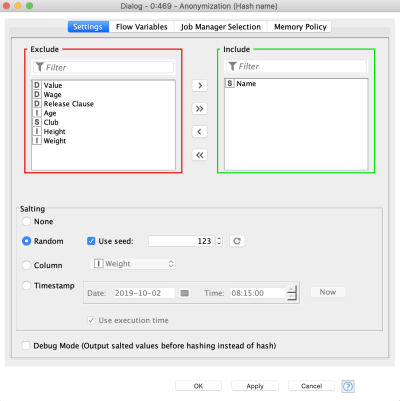Click the add selected column arrow button
This screenshot has height=401, width=400.
[200, 86]
